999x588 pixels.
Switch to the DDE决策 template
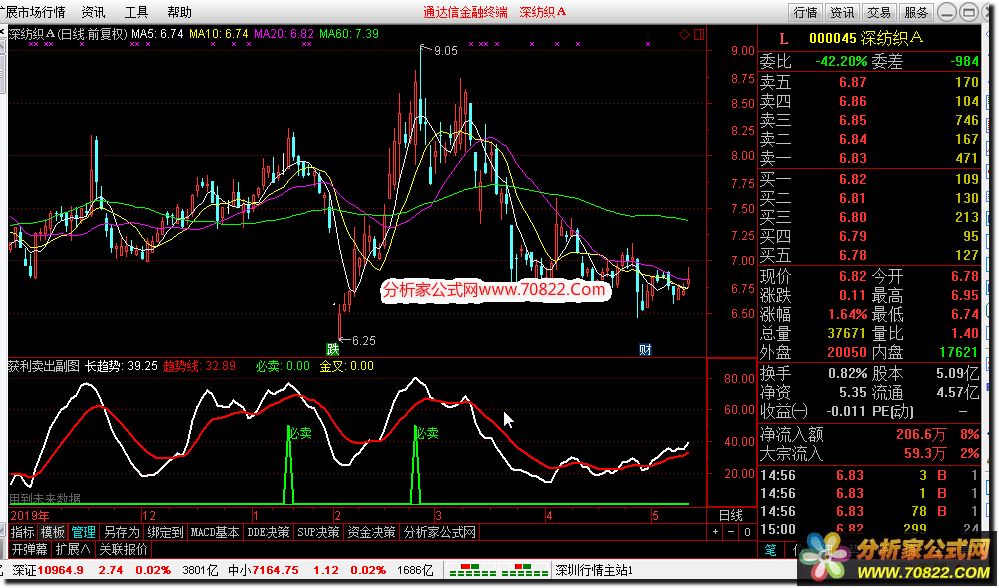pyautogui.click(x=268, y=532)
